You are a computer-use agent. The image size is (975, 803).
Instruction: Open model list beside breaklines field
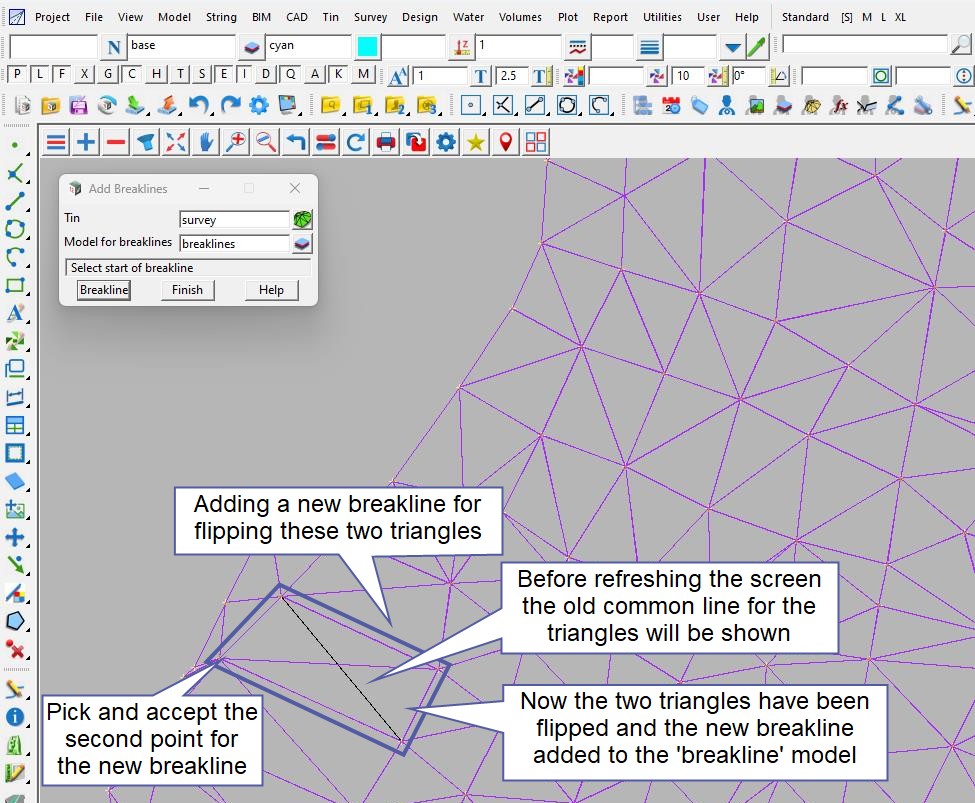tap(302, 243)
